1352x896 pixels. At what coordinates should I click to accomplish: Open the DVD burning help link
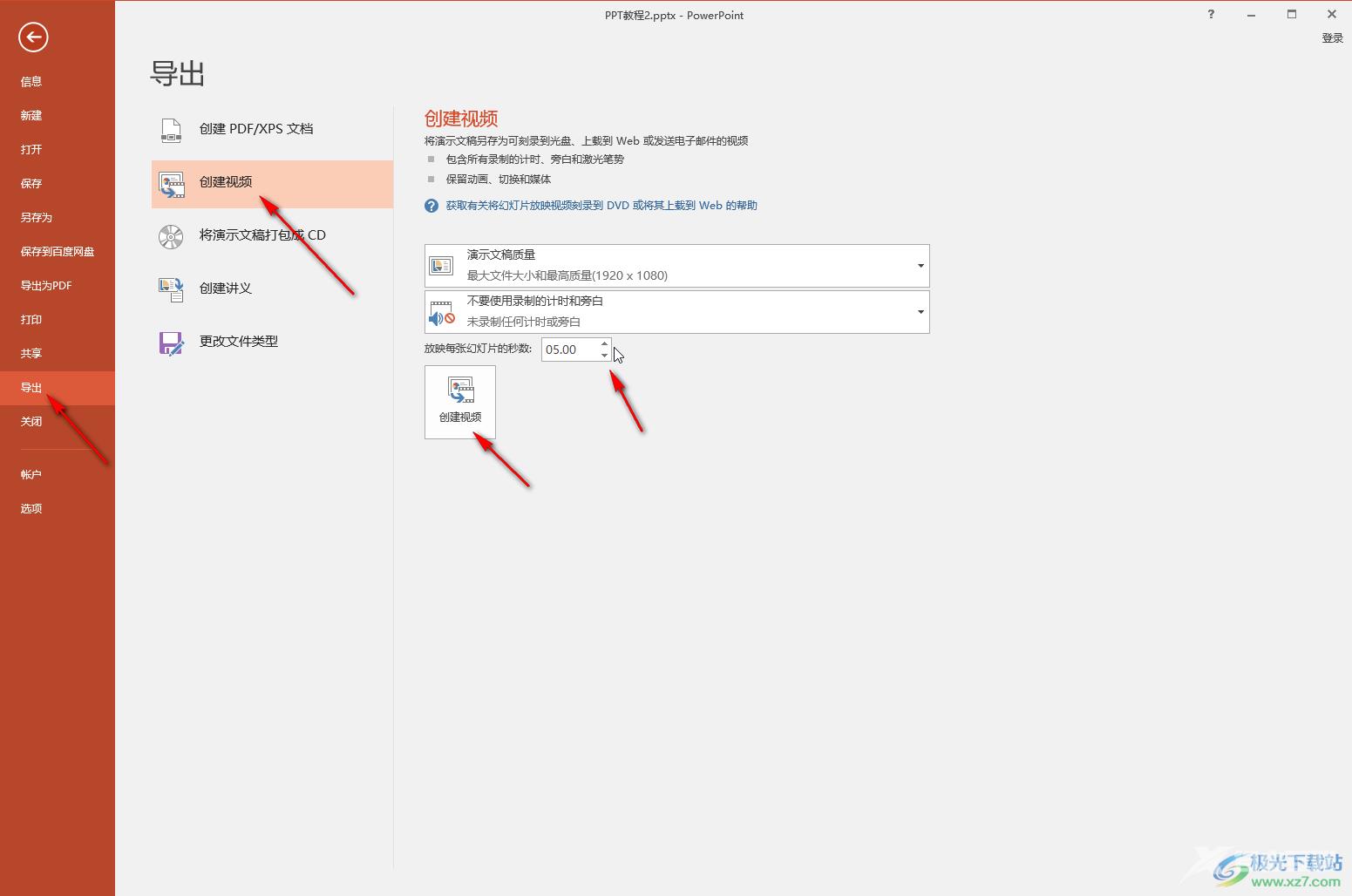[x=601, y=206]
